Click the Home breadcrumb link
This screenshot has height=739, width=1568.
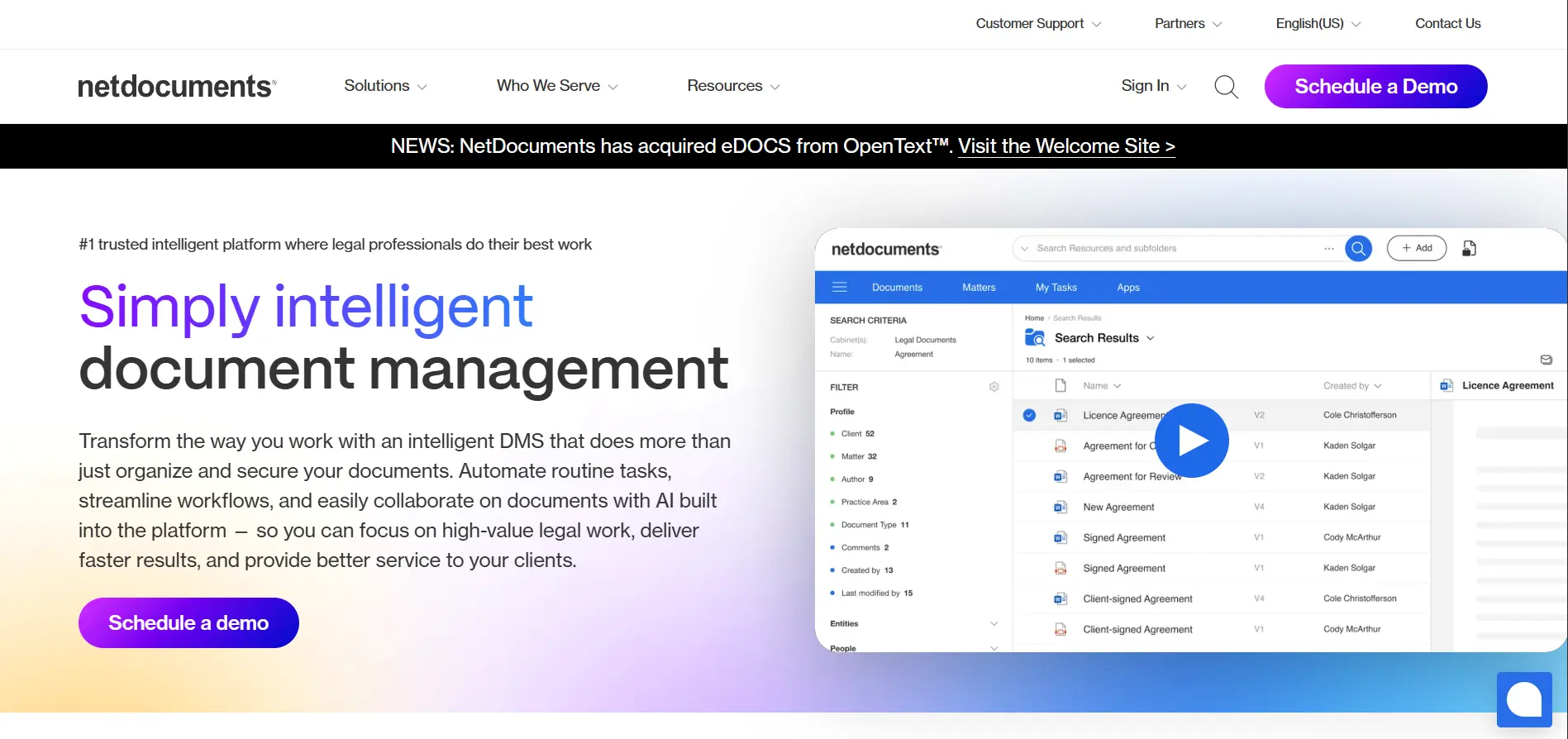[x=1034, y=317]
